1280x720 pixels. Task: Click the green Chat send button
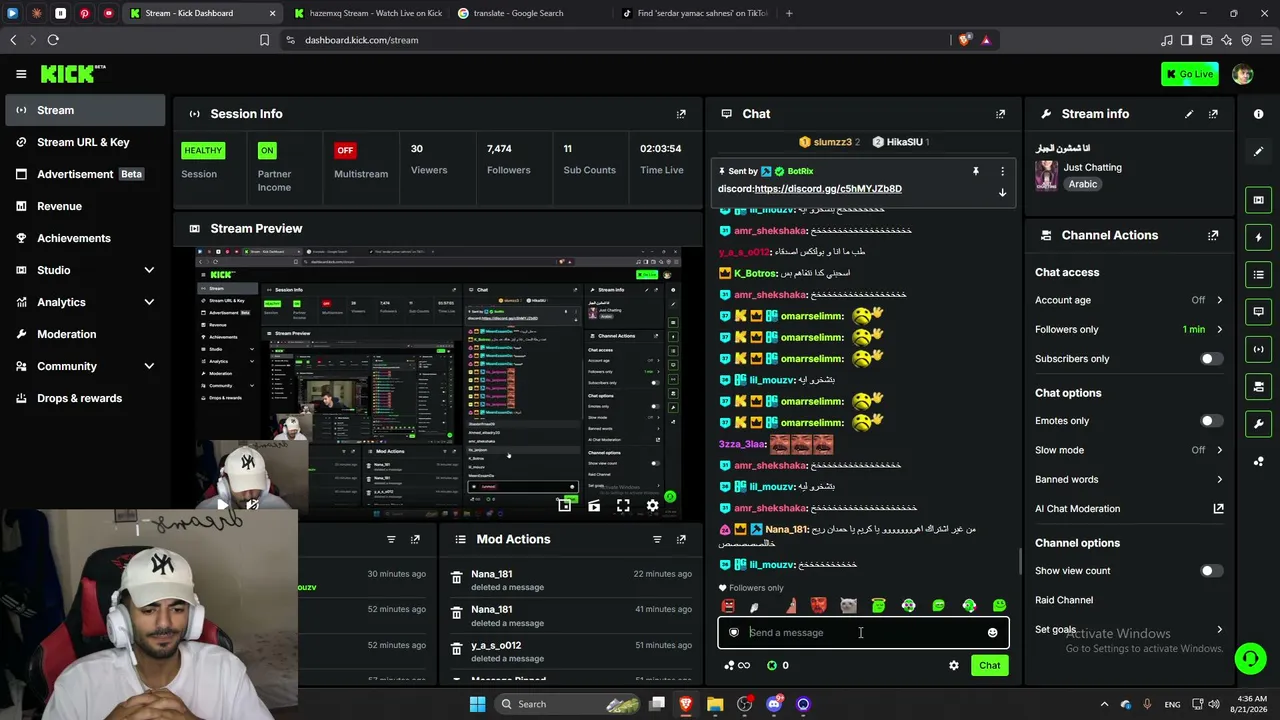point(989,666)
